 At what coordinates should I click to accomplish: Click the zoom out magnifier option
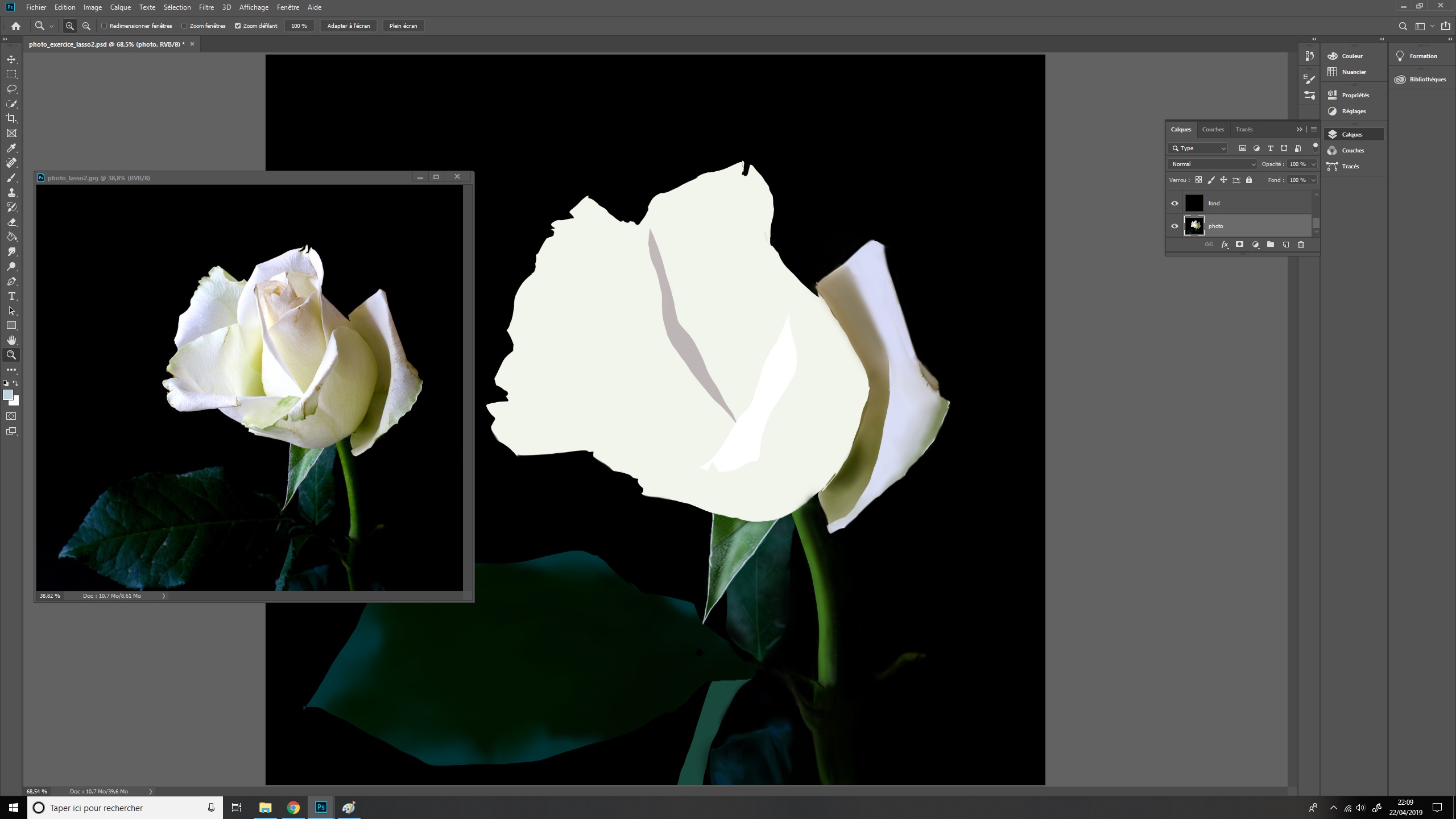coord(86,26)
